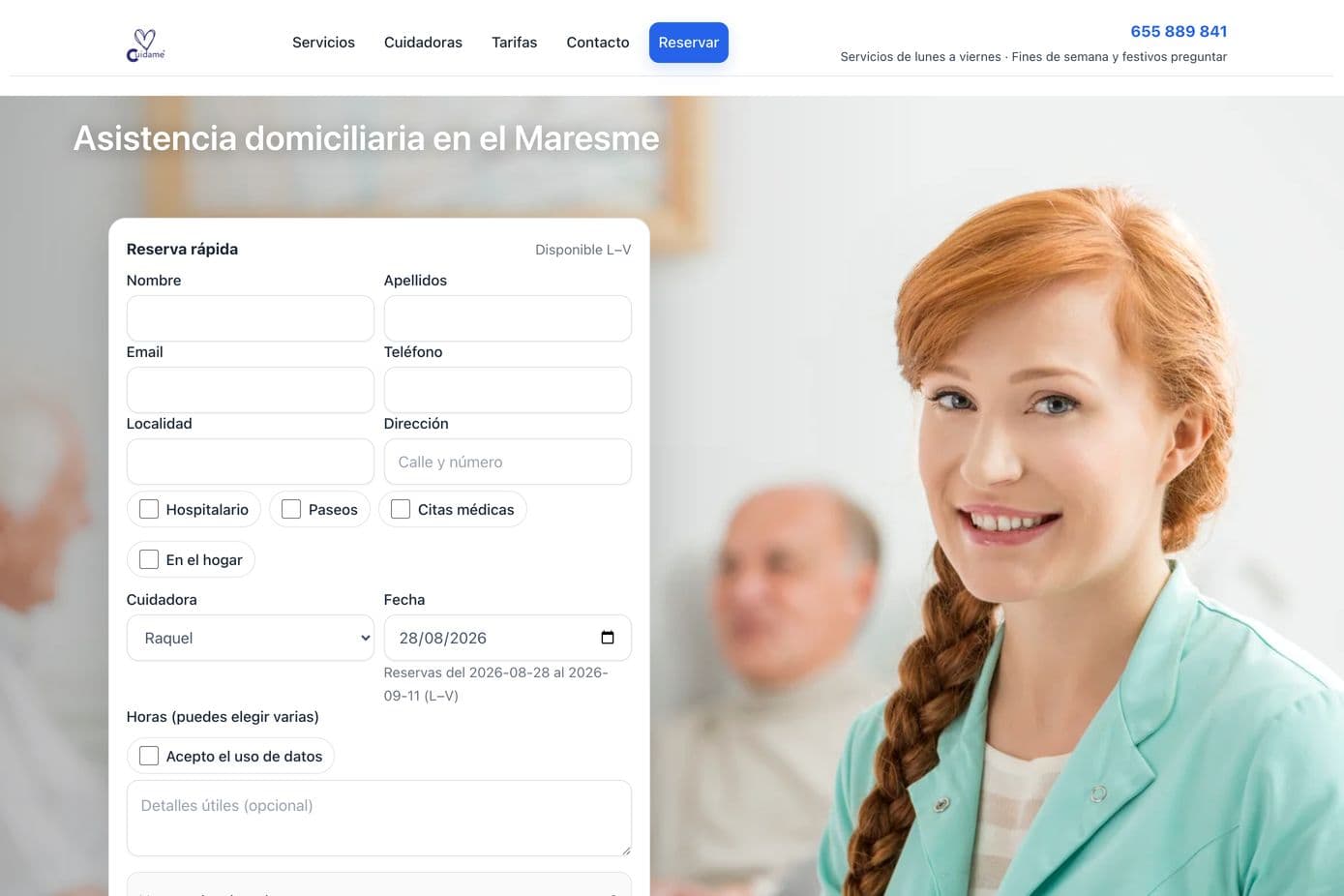Click the Detalles útiles textarea
Viewport: 1344px width, 896px height.
point(378,819)
